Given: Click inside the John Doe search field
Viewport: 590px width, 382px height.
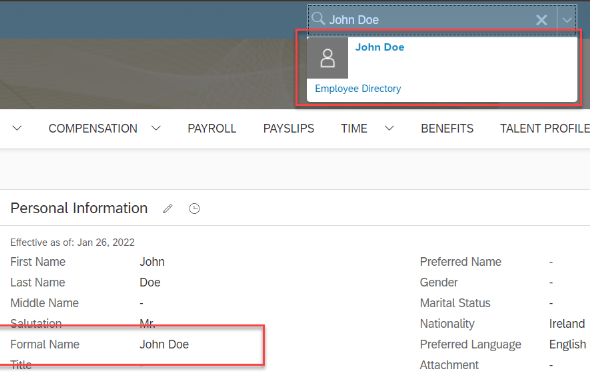Looking at the screenshot, I should [x=429, y=20].
